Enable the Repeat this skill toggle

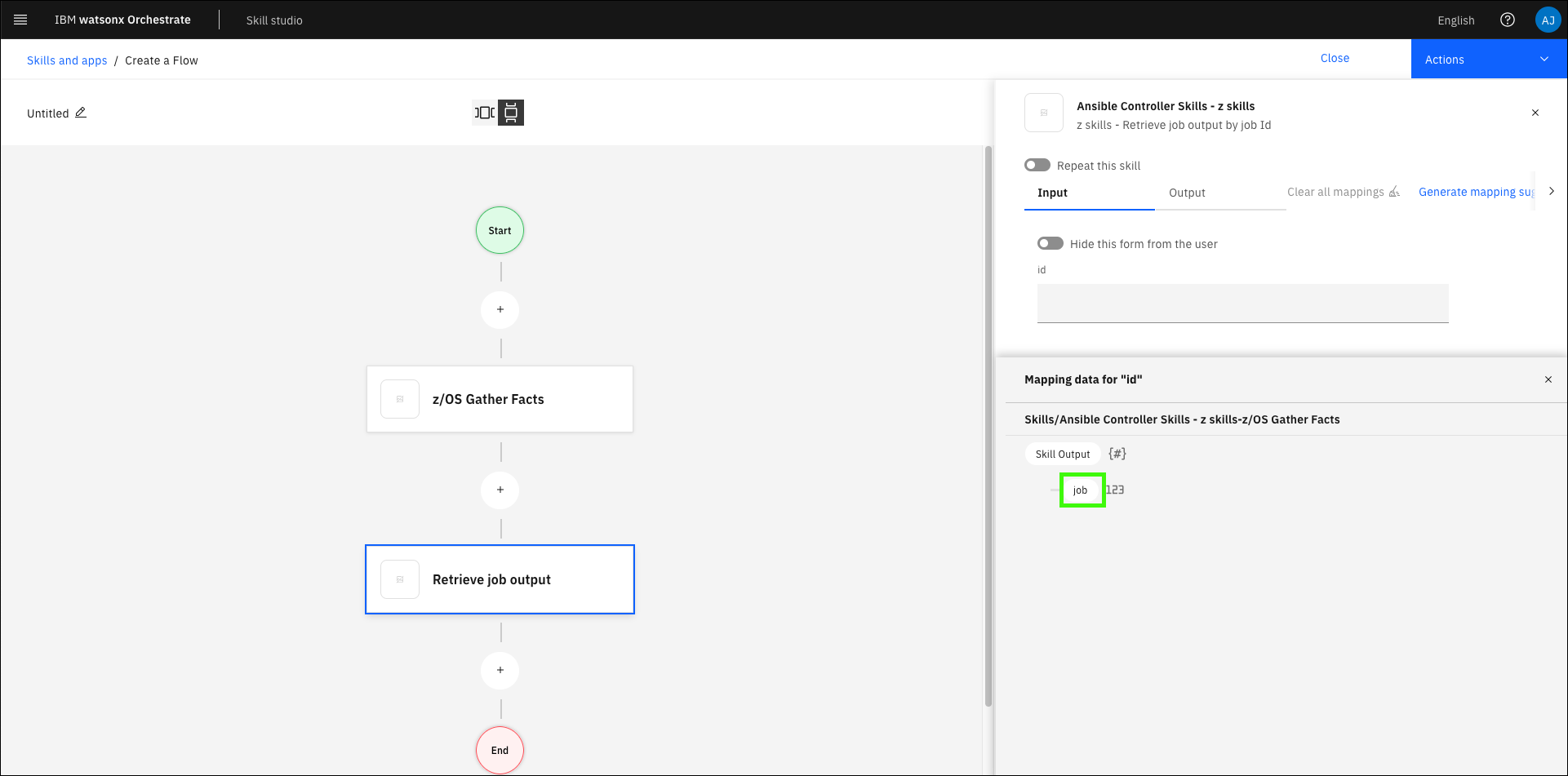pos(1037,166)
